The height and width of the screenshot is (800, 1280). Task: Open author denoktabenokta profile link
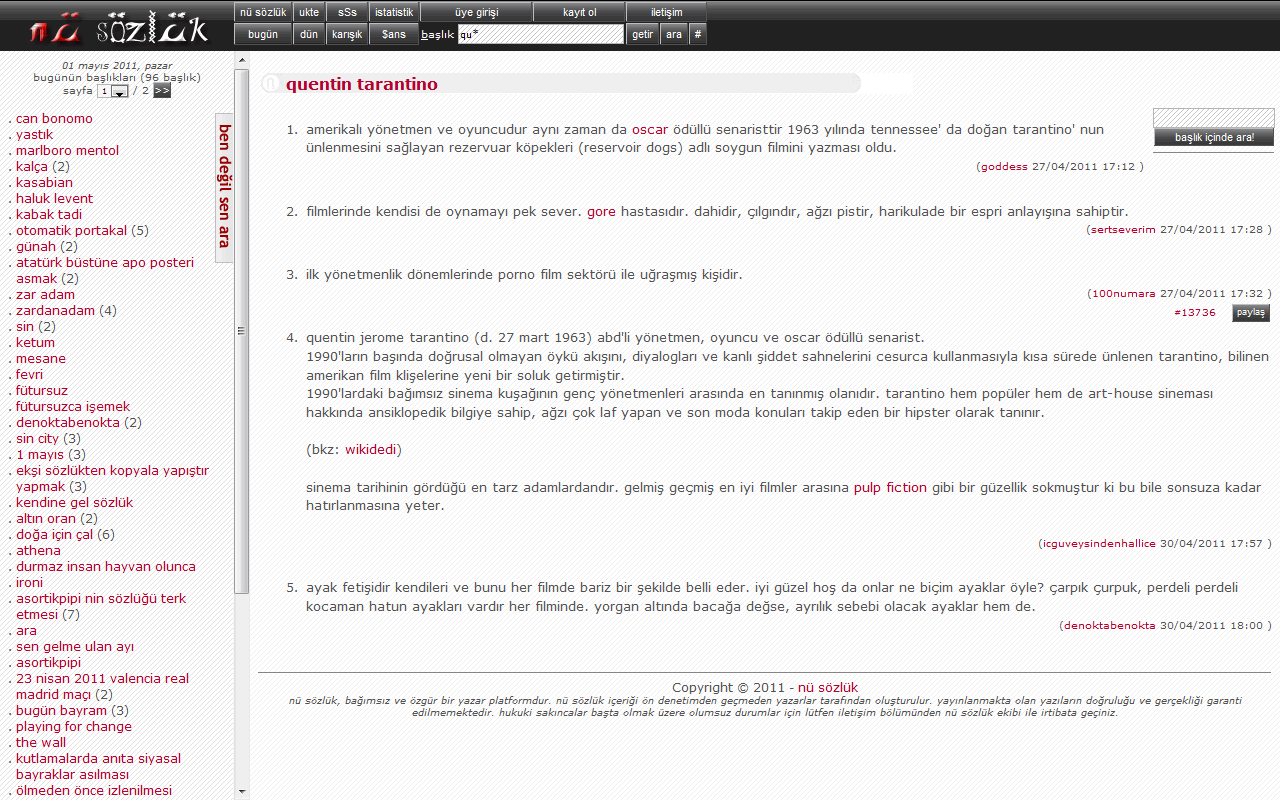click(x=1110, y=626)
